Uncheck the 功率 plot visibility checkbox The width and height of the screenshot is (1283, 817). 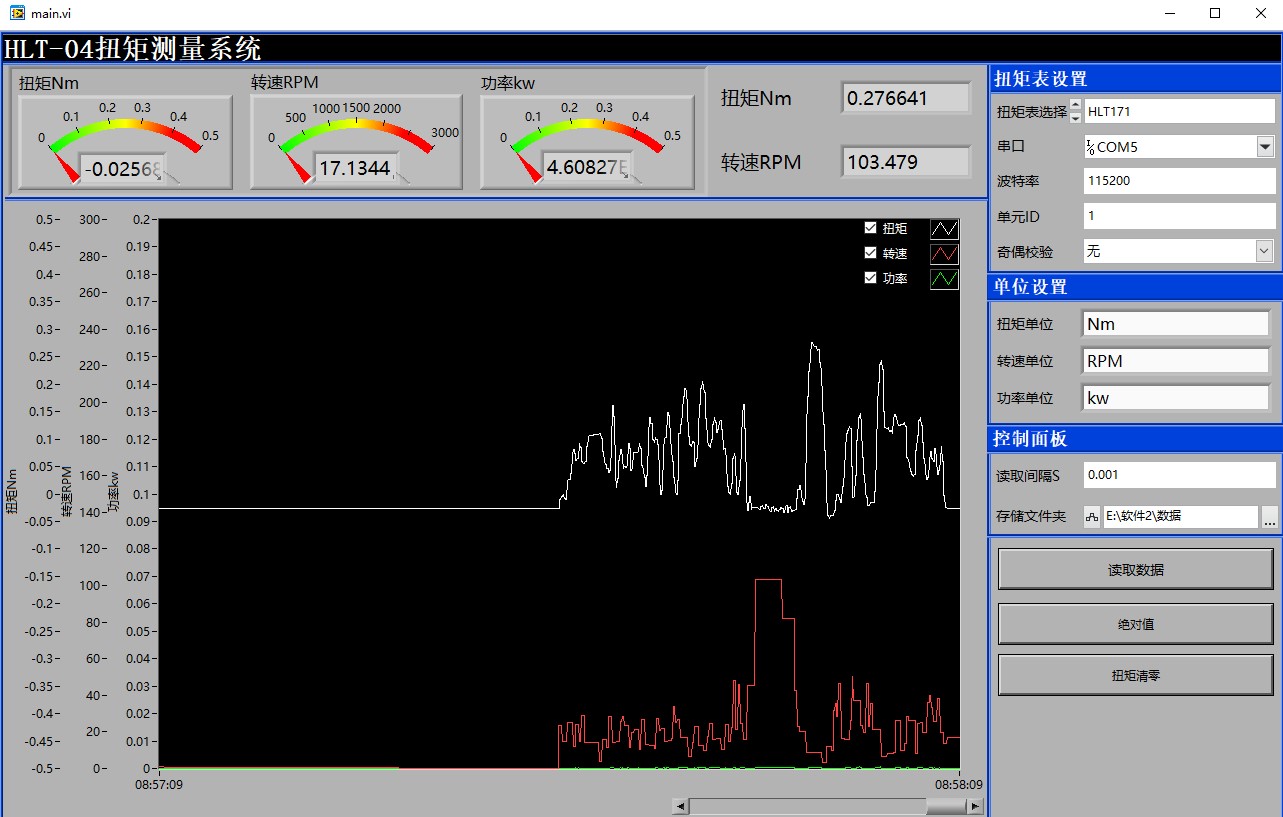point(870,278)
